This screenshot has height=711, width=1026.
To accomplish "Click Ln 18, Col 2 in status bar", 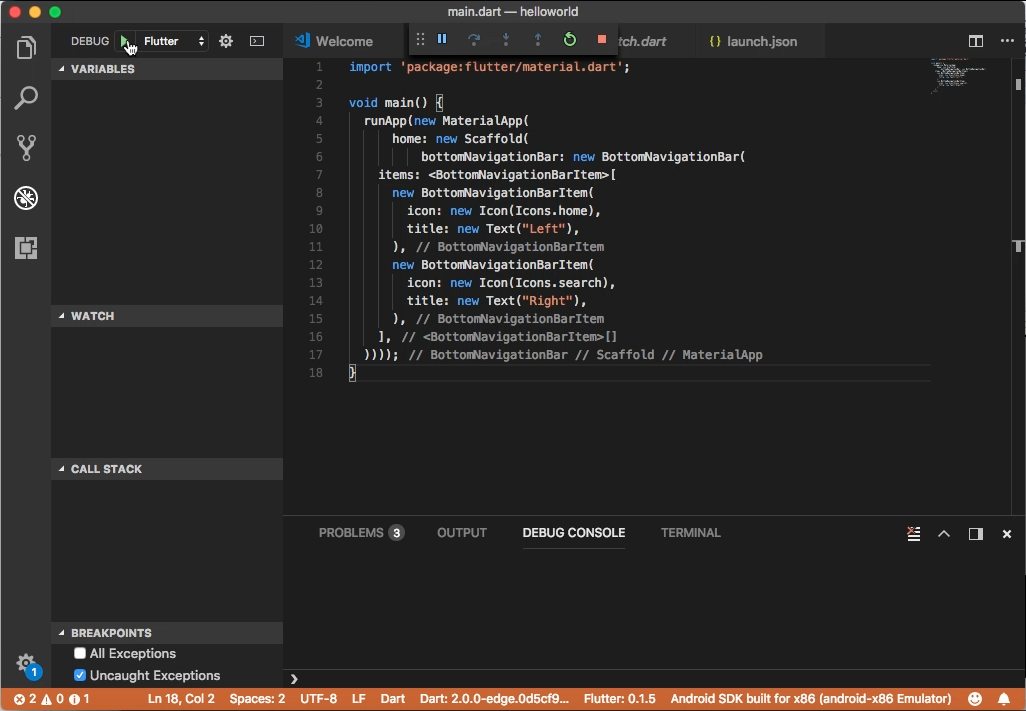I will click(x=181, y=699).
